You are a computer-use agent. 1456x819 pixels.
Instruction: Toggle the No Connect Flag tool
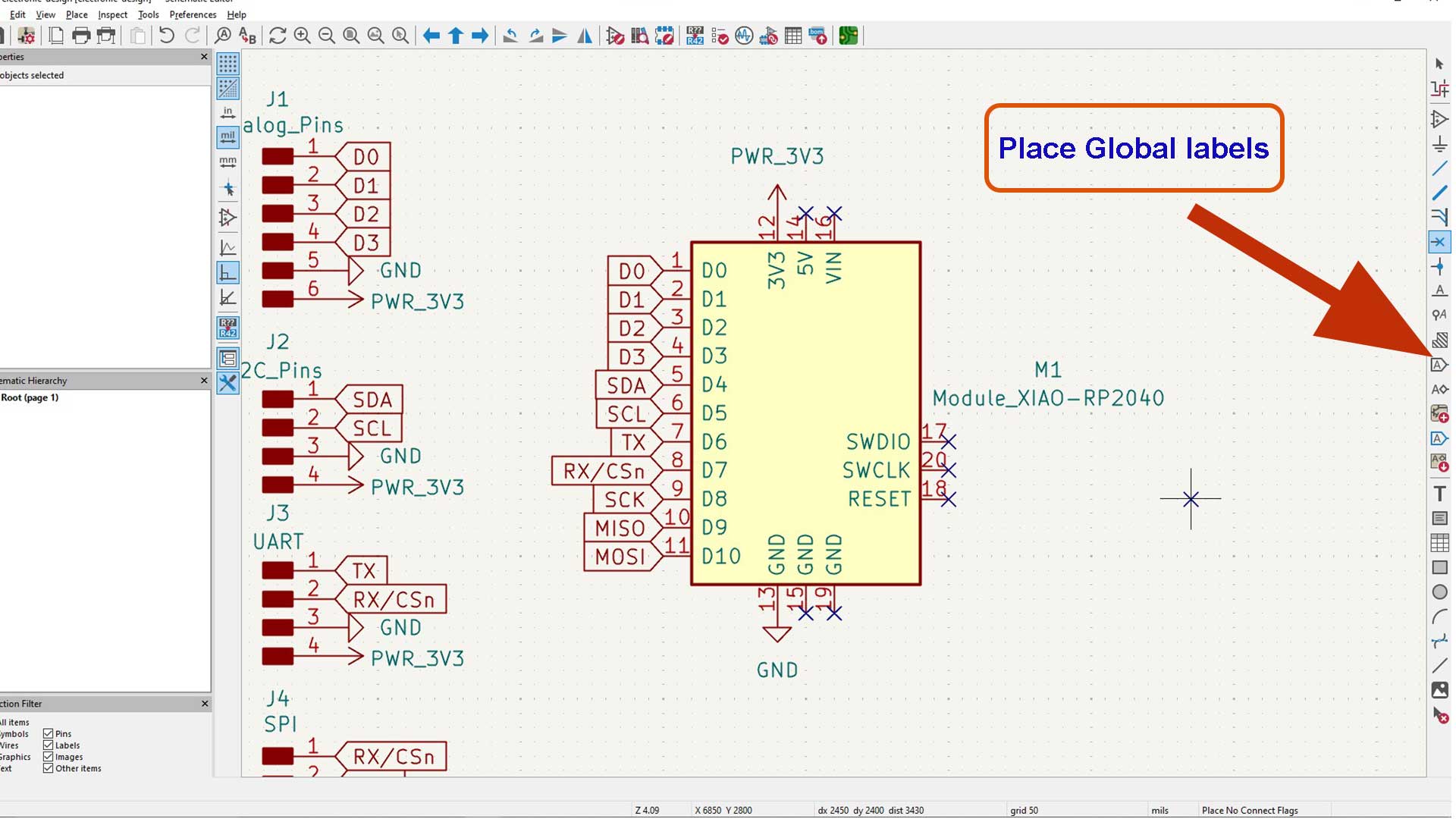pos(1439,242)
